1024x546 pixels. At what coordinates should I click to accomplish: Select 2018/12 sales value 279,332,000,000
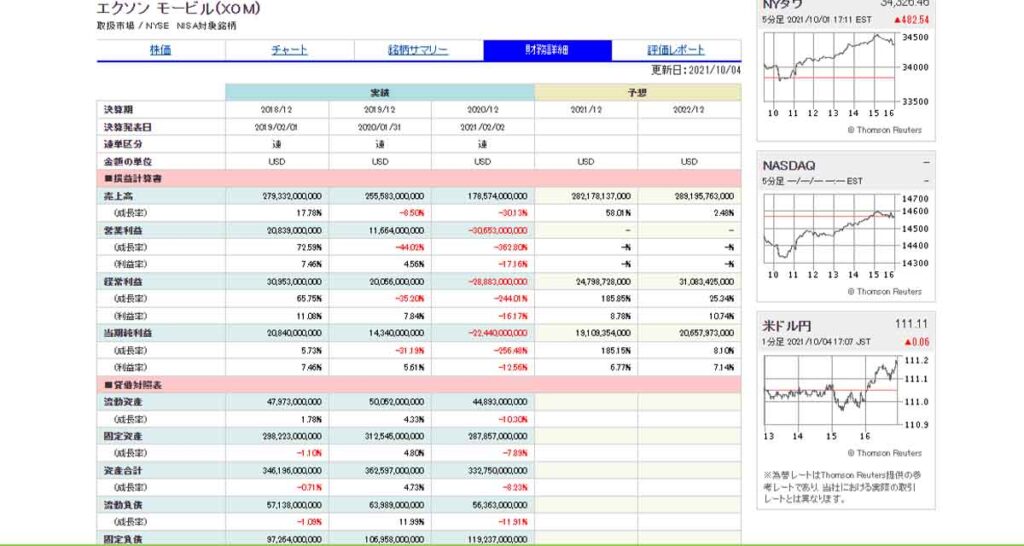click(290, 196)
